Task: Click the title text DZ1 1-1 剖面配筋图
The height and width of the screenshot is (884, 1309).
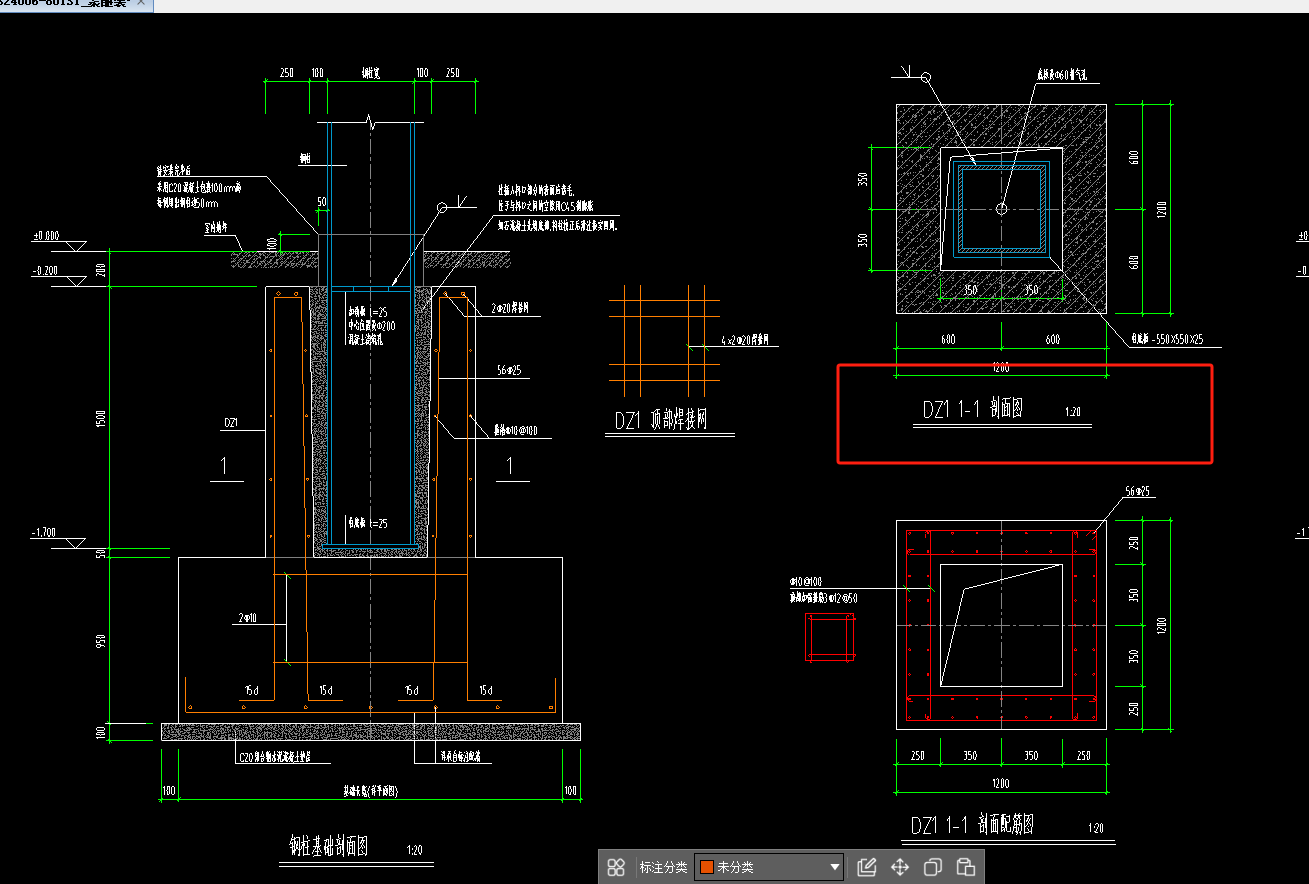Action: (972, 825)
